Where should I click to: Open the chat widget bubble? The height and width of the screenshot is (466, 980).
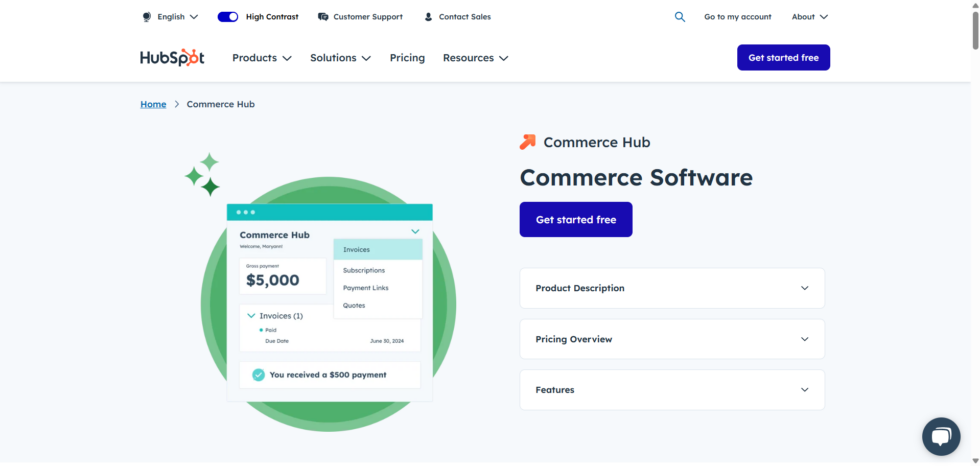click(x=941, y=437)
